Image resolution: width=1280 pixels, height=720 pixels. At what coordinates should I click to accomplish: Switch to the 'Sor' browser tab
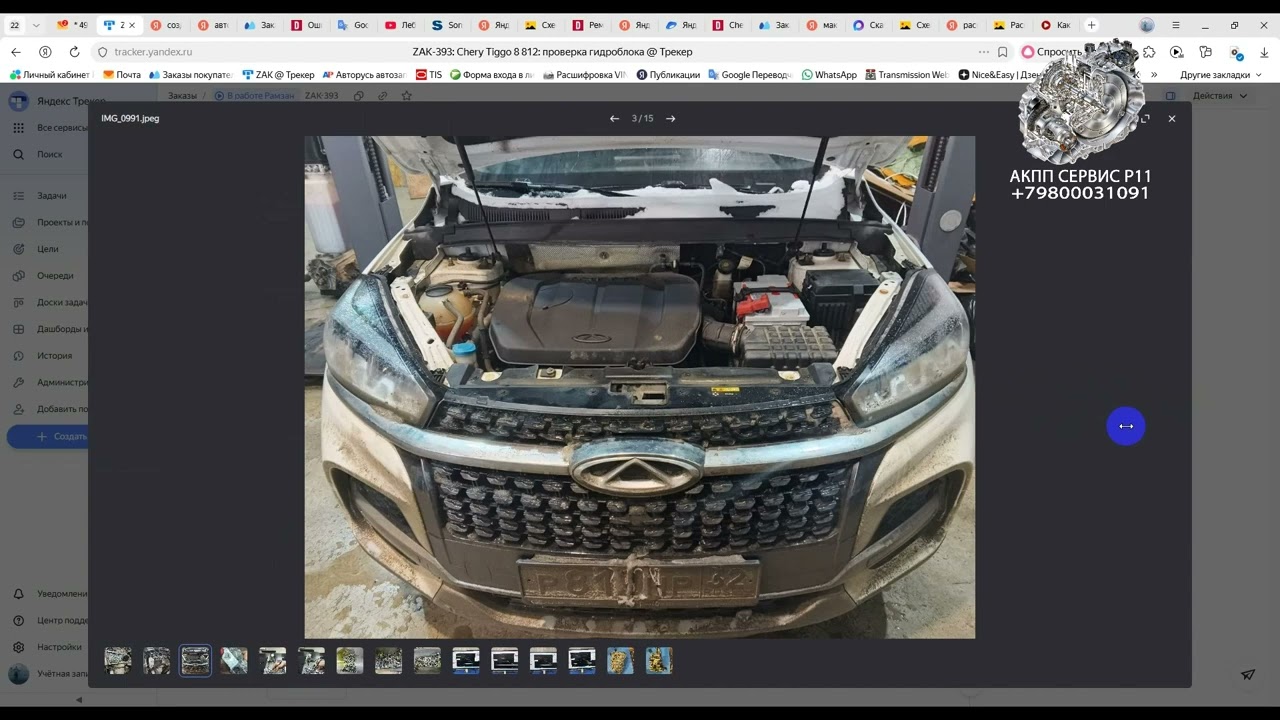[x=448, y=25]
